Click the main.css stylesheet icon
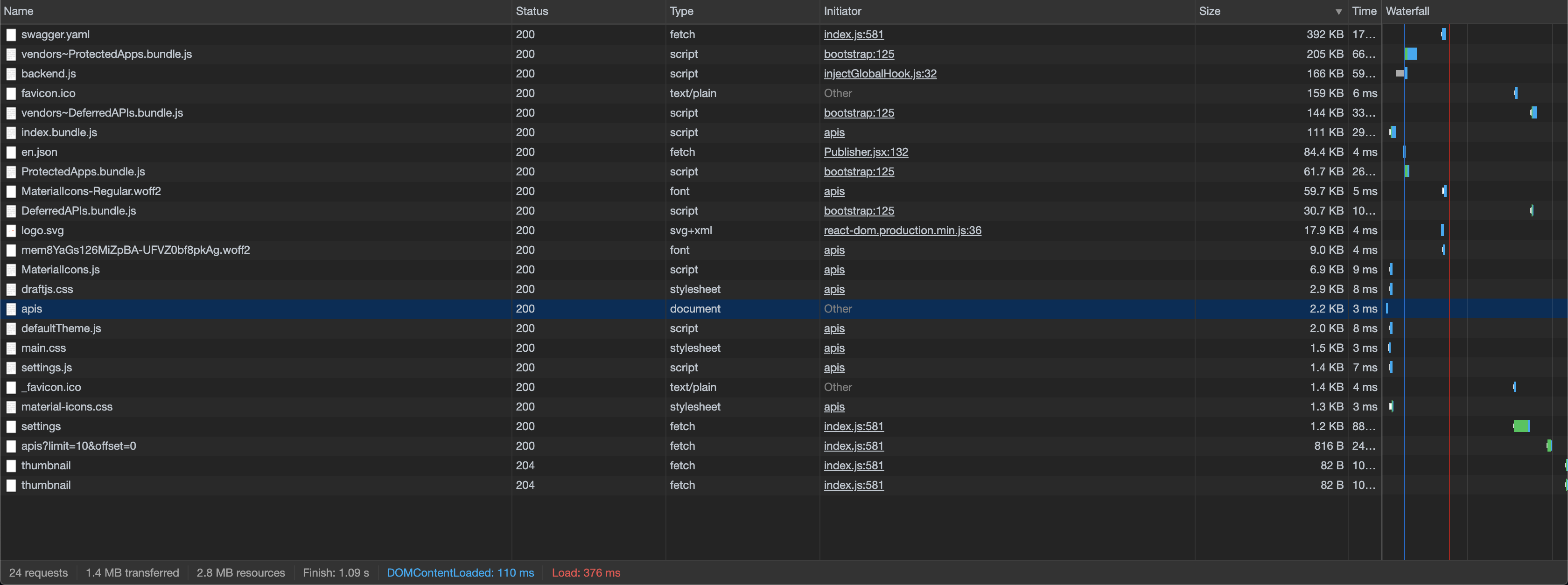The image size is (1568, 585). [x=11, y=348]
